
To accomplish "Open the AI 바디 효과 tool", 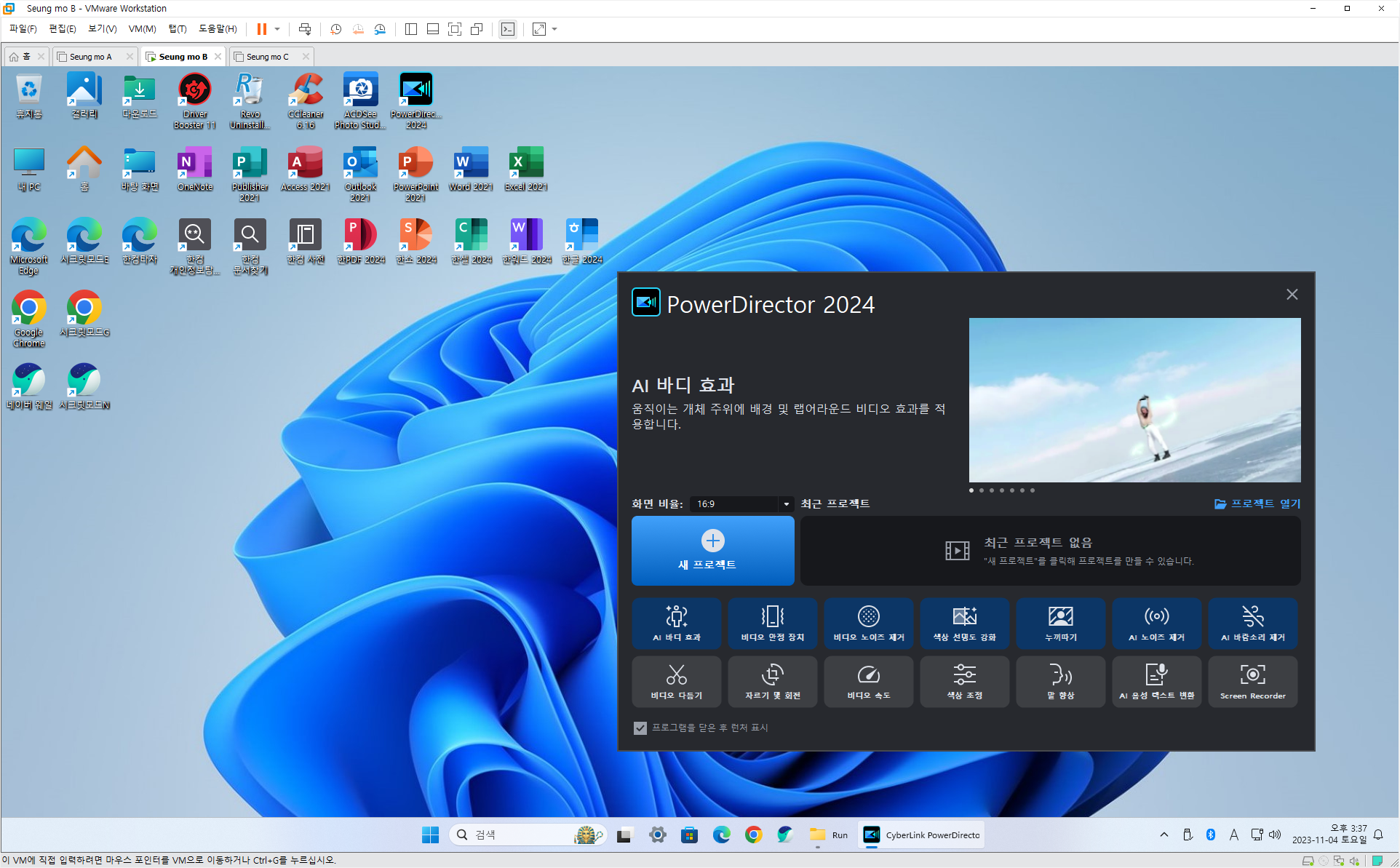I will [676, 624].
